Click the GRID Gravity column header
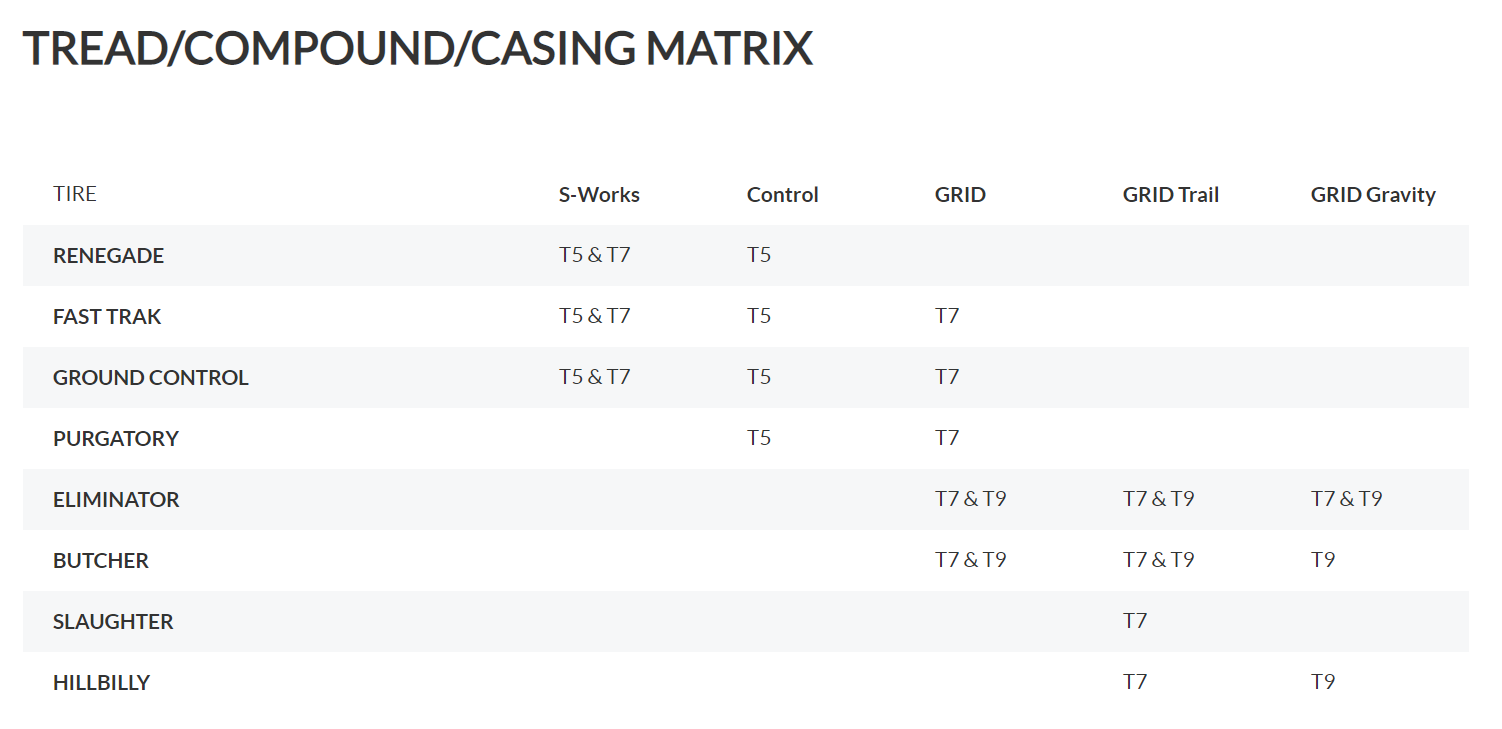 point(1372,195)
